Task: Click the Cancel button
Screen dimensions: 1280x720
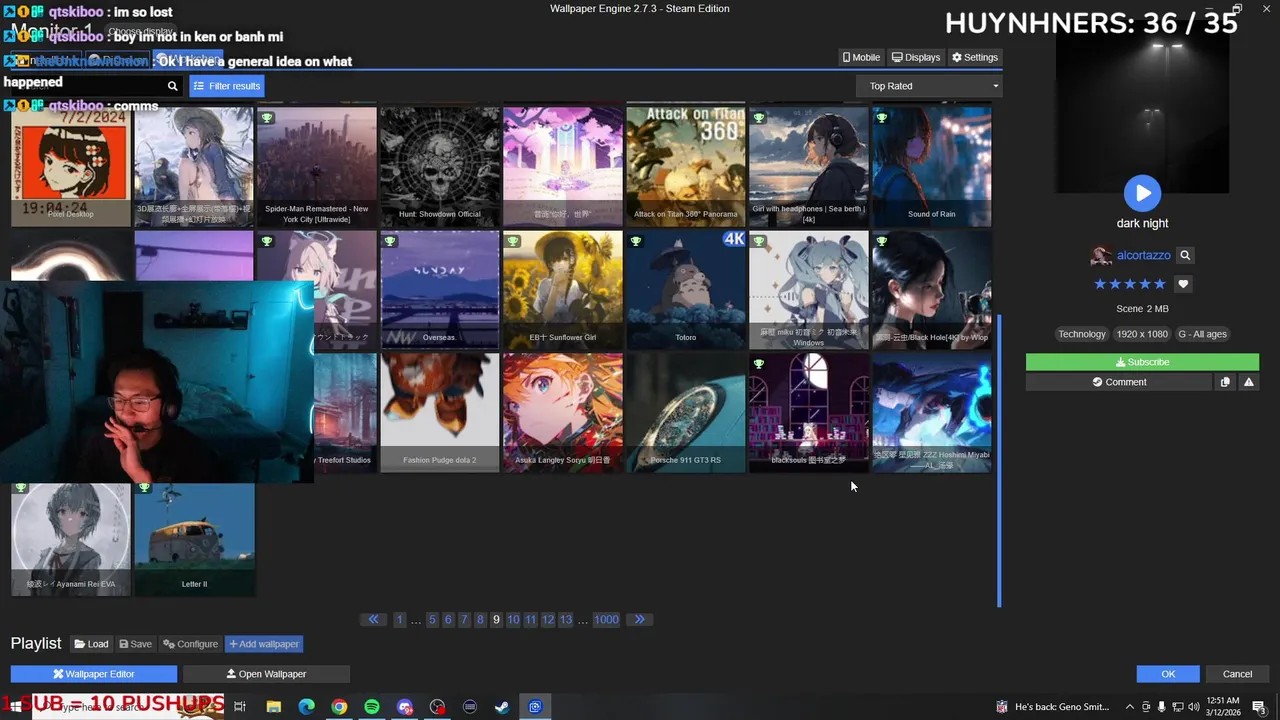Action: point(1237,674)
